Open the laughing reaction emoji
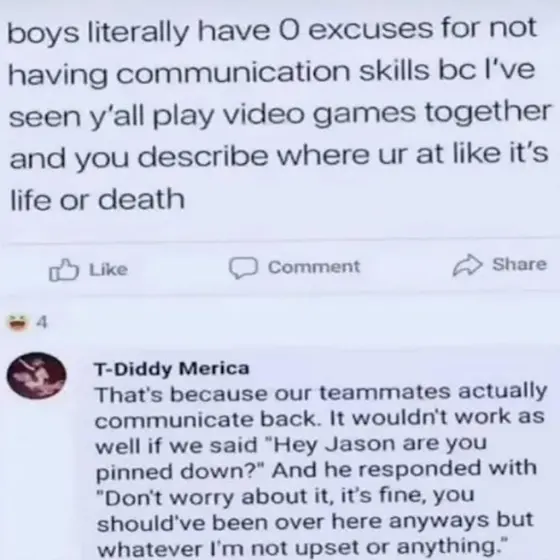560x560 pixels. 18,322
